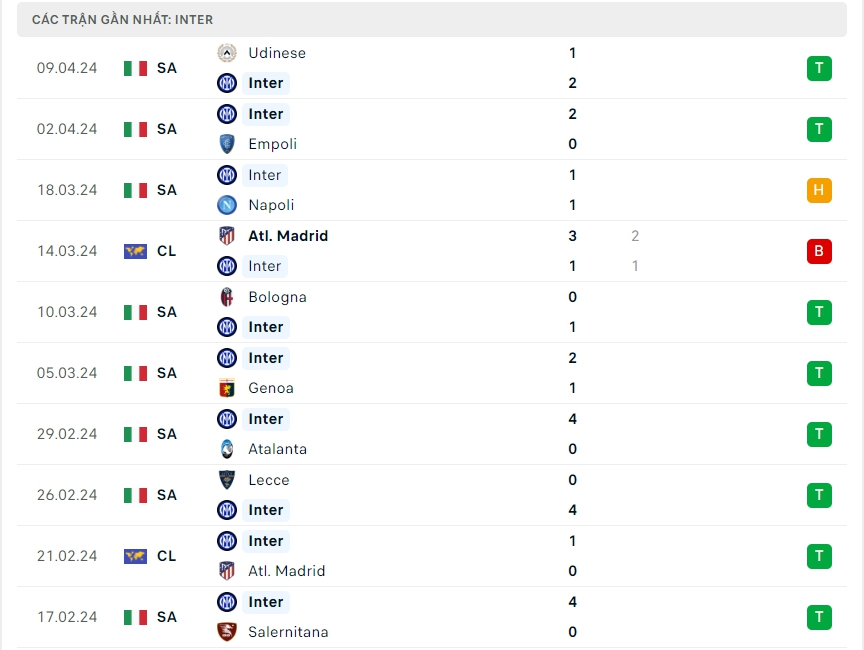
Task: Open the Salernitana team link
Action: click(288, 632)
